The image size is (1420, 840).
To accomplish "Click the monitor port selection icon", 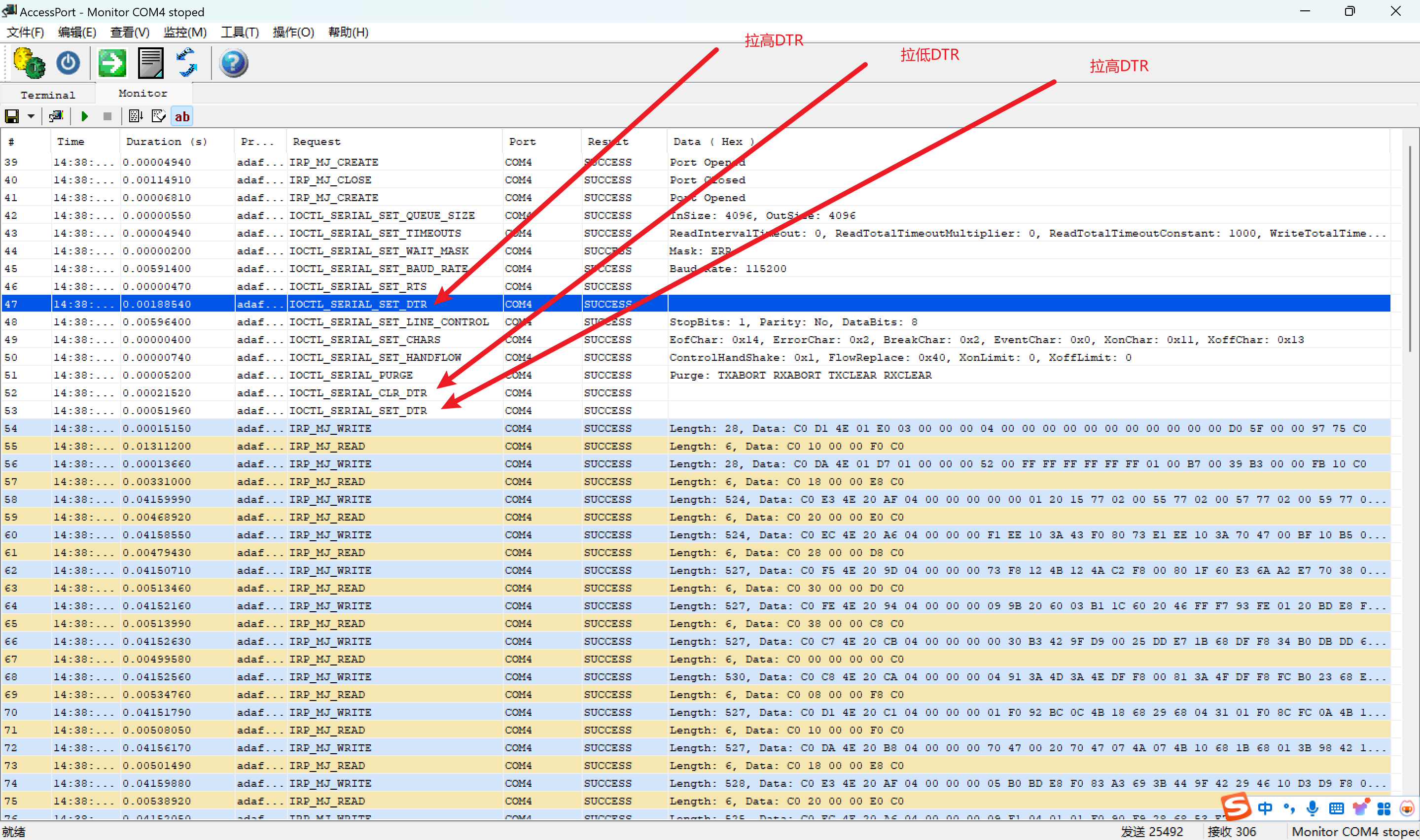I will (x=55, y=117).
